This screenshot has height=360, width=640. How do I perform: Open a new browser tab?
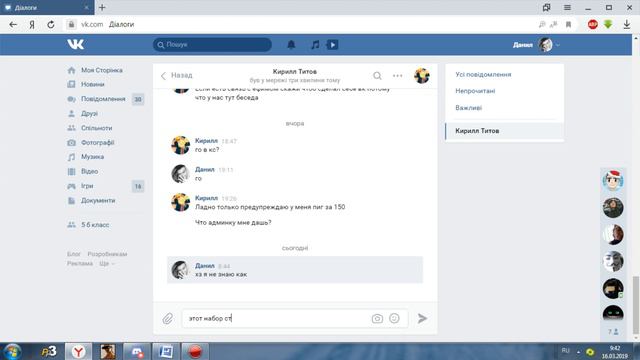coord(102,7)
